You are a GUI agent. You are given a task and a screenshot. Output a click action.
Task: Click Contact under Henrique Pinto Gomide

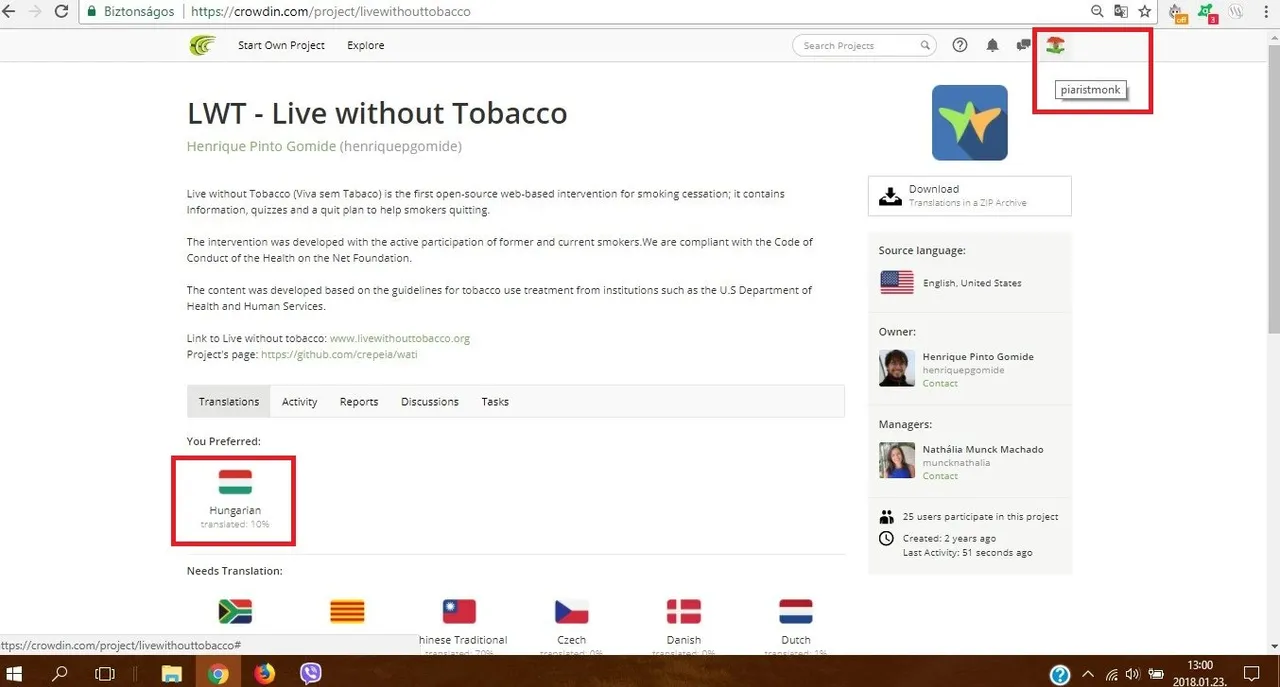940,383
